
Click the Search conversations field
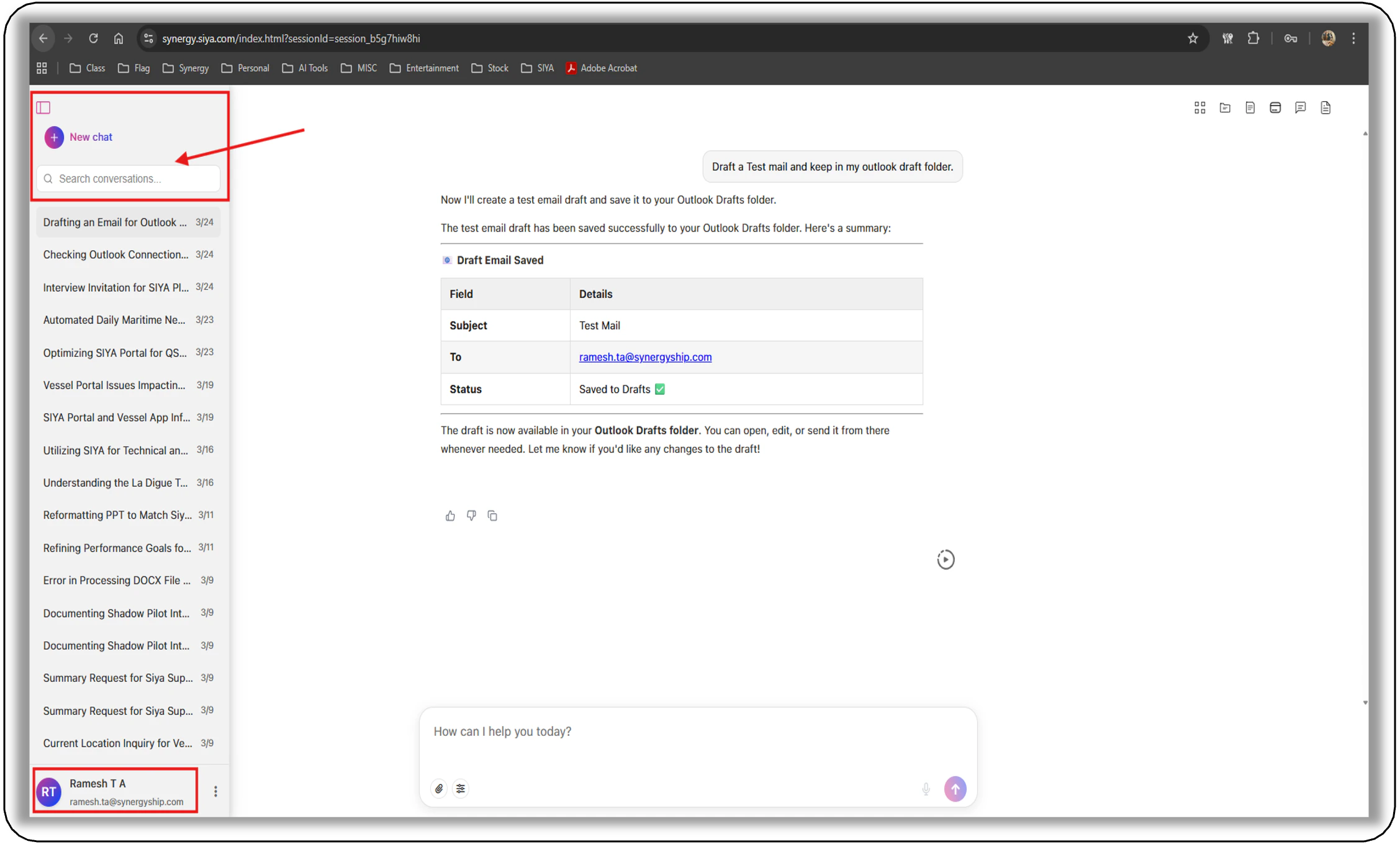point(129,179)
